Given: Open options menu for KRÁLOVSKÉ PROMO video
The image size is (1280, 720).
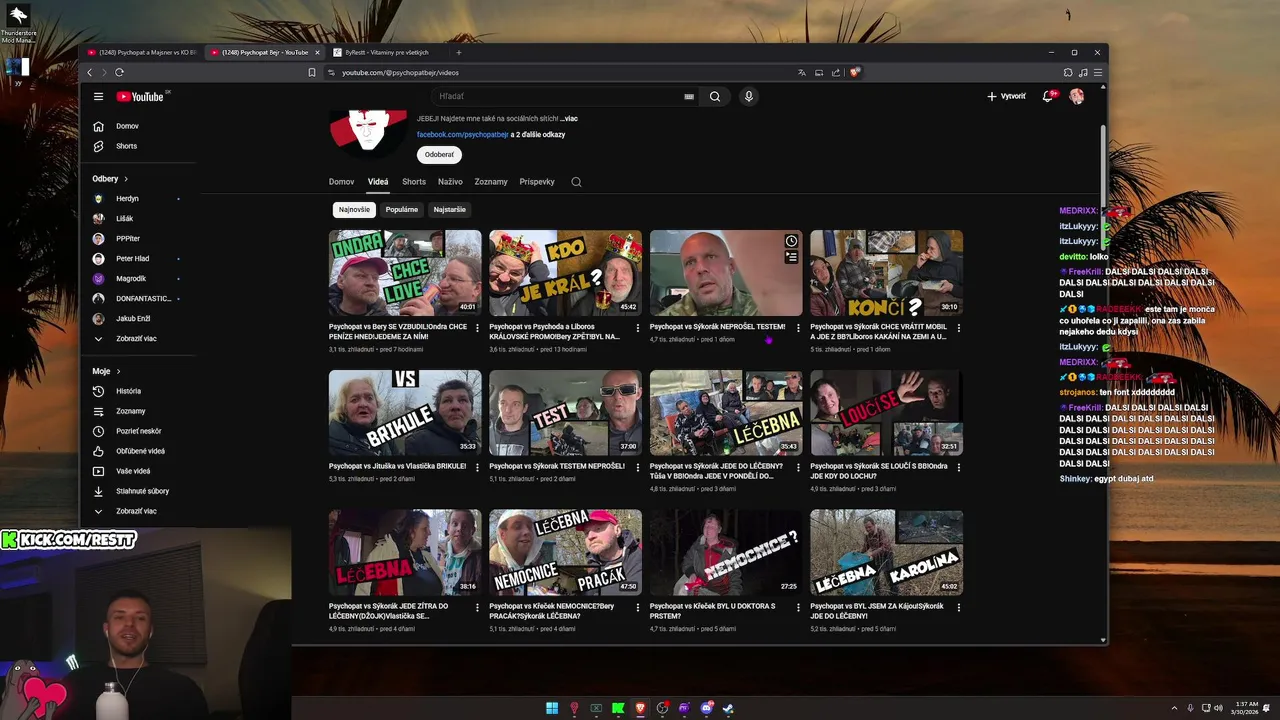Looking at the screenshot, I should [x=637, y=328].
